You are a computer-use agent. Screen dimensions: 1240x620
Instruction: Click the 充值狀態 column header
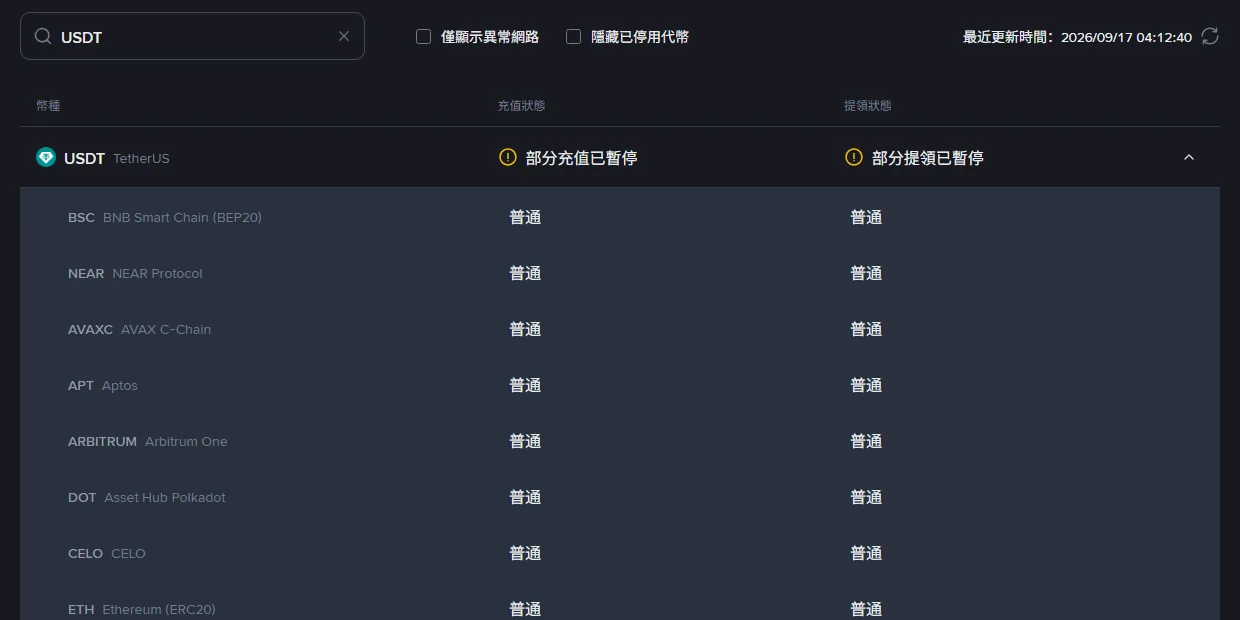(x=521, y=105)
